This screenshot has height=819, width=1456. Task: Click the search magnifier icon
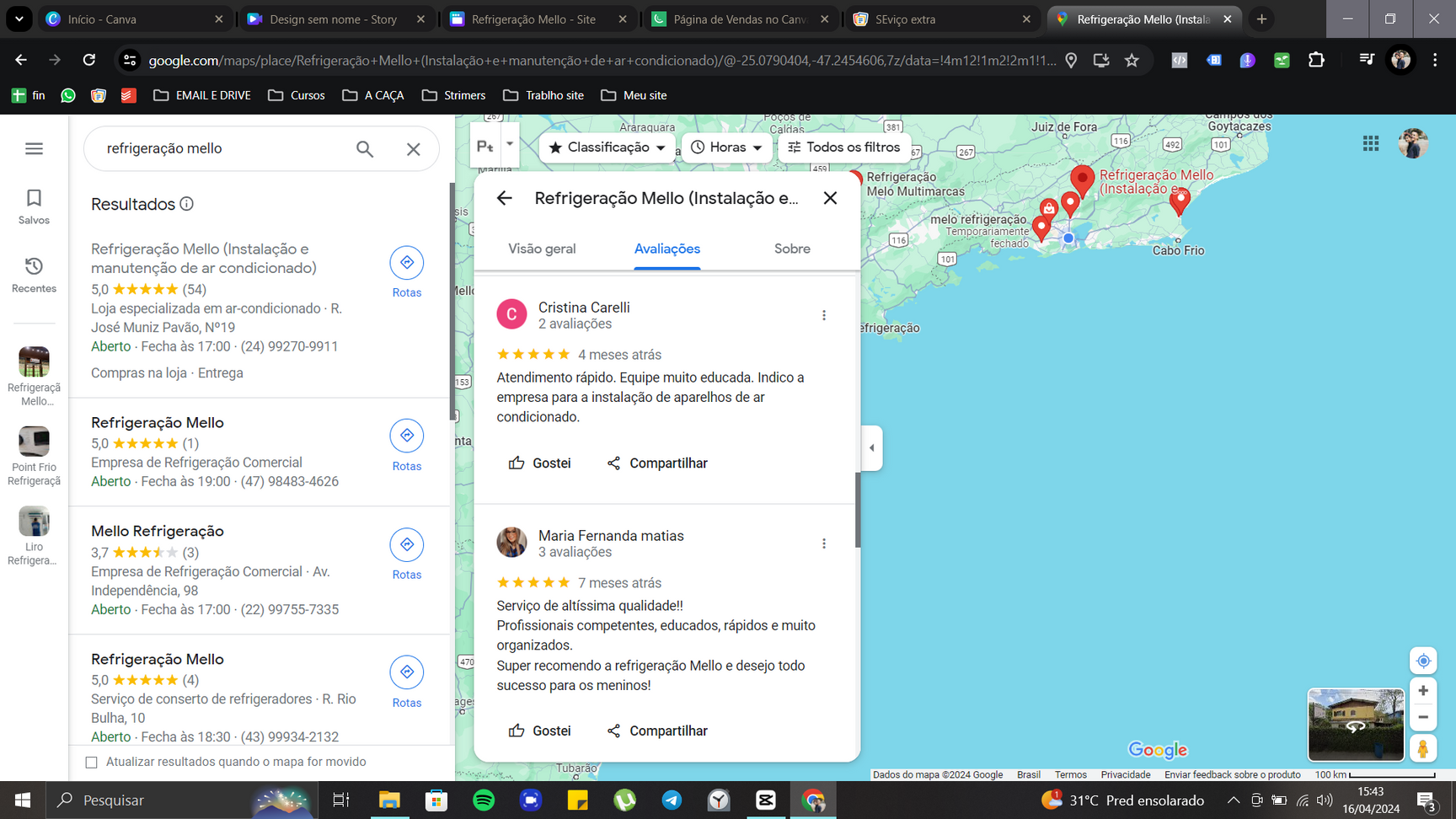tap(364, 149)
